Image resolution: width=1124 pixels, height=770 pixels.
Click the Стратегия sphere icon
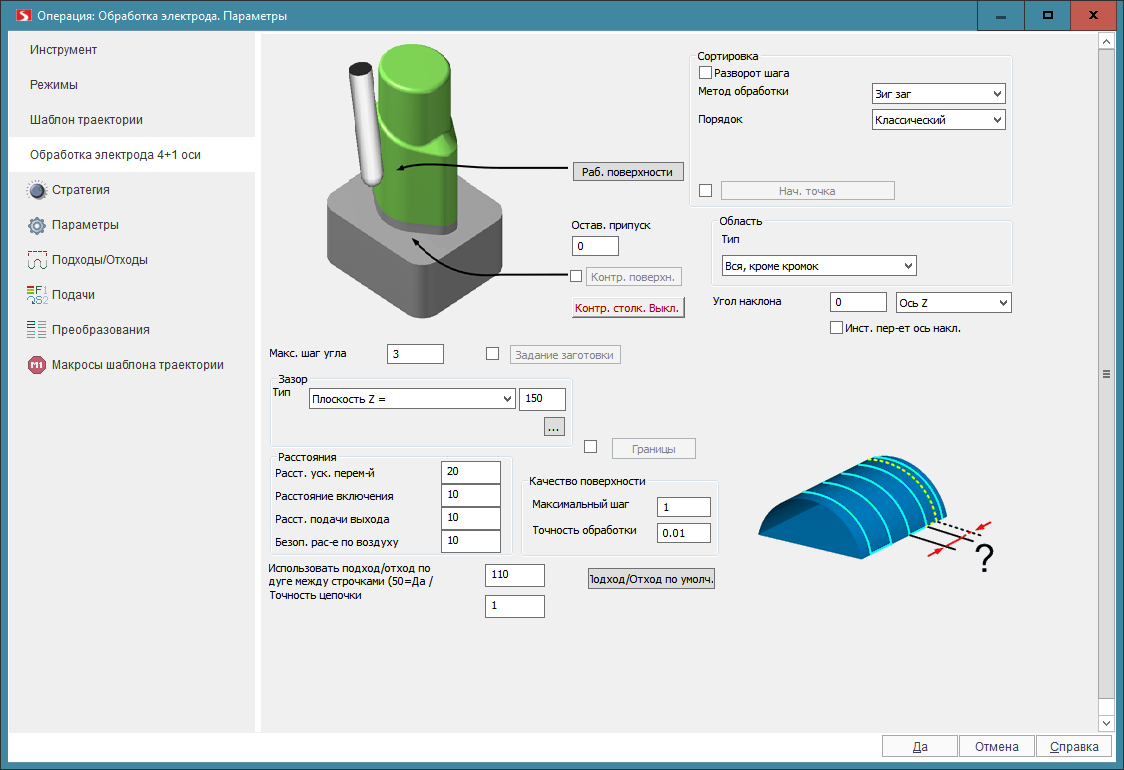(37, 190)
